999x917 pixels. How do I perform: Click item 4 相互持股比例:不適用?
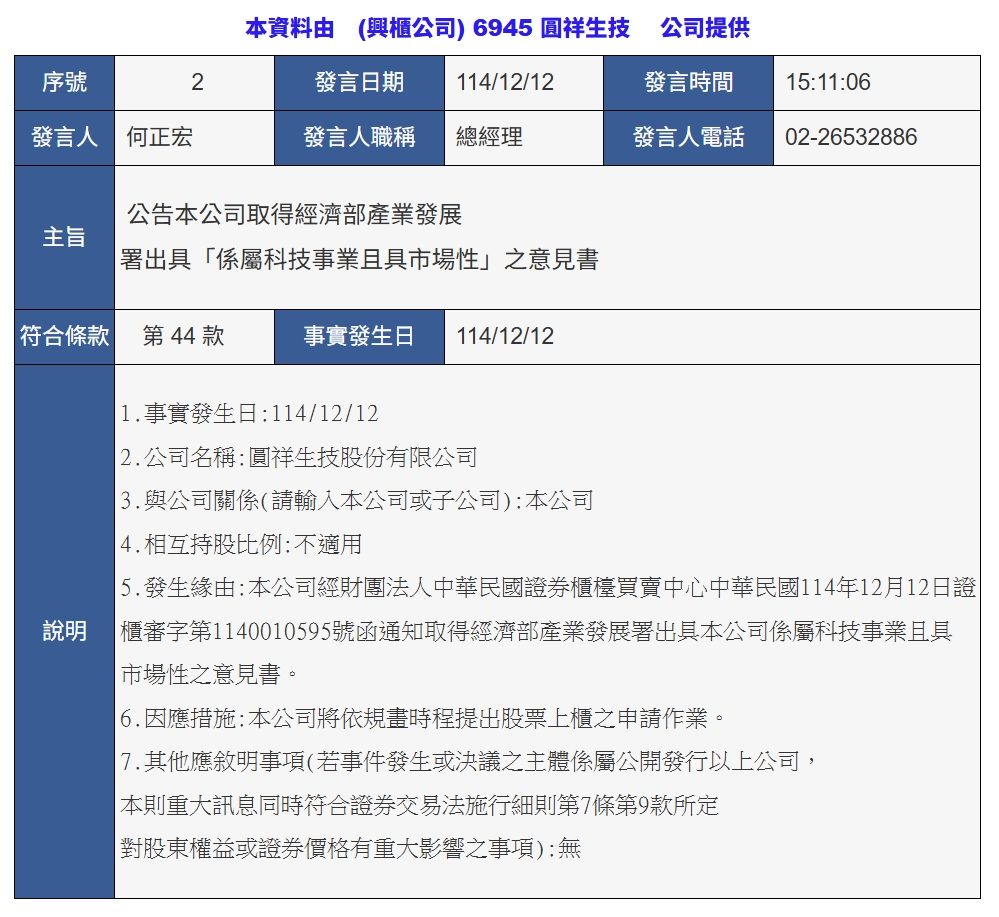tap(241, 545)
